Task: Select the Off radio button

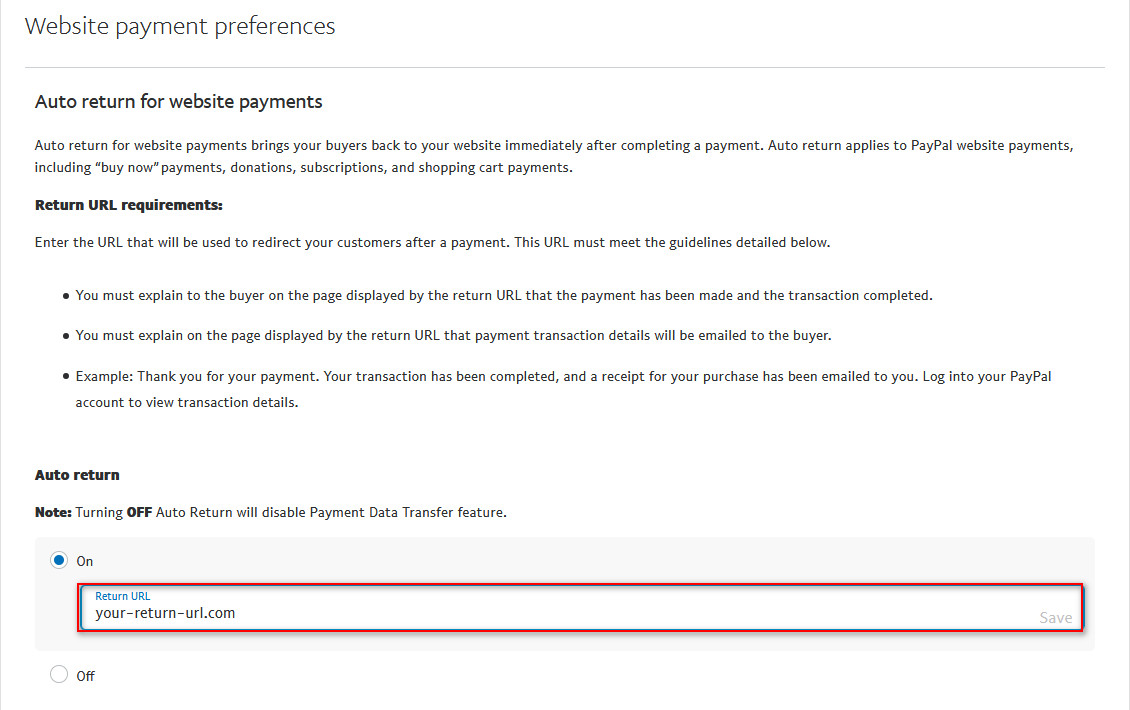Action: tap(59, 675)
